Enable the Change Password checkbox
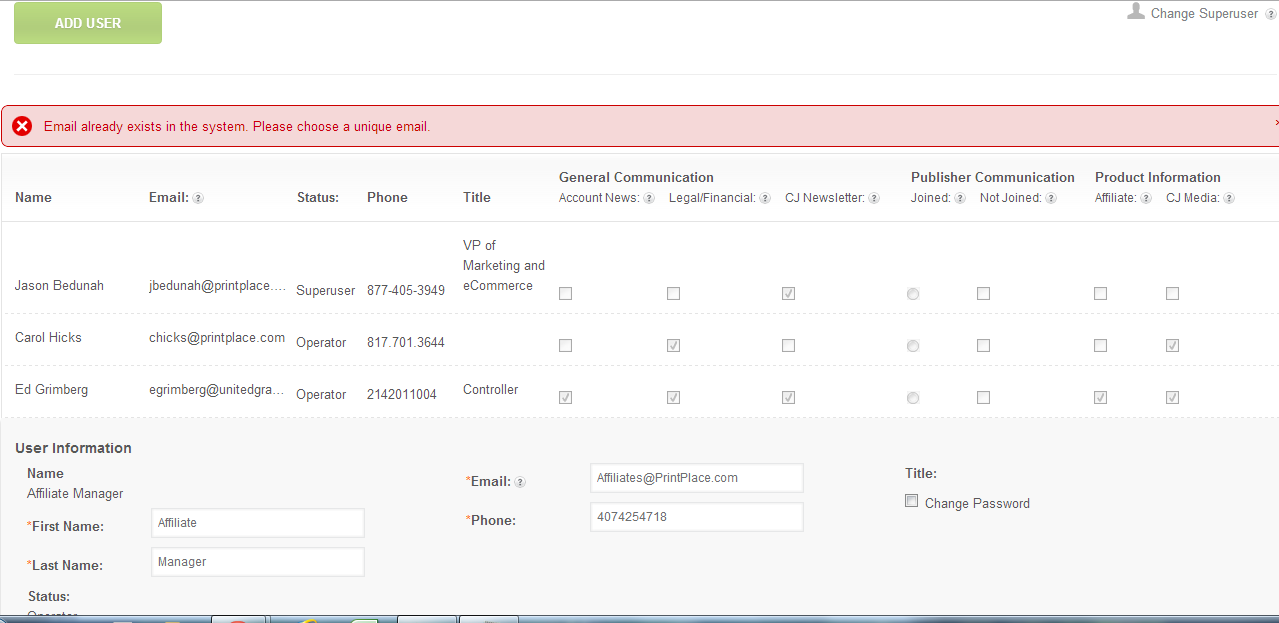The height and width of the screenshot is (623, 1279). pyautogui.click(x=911, y=501)
